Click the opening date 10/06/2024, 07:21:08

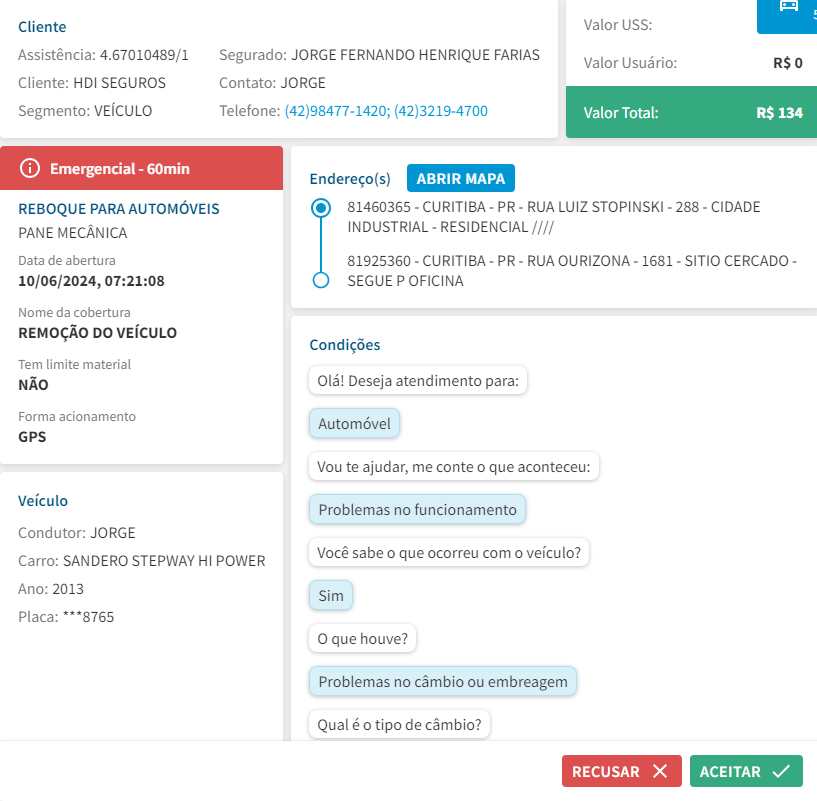(91, 281)
